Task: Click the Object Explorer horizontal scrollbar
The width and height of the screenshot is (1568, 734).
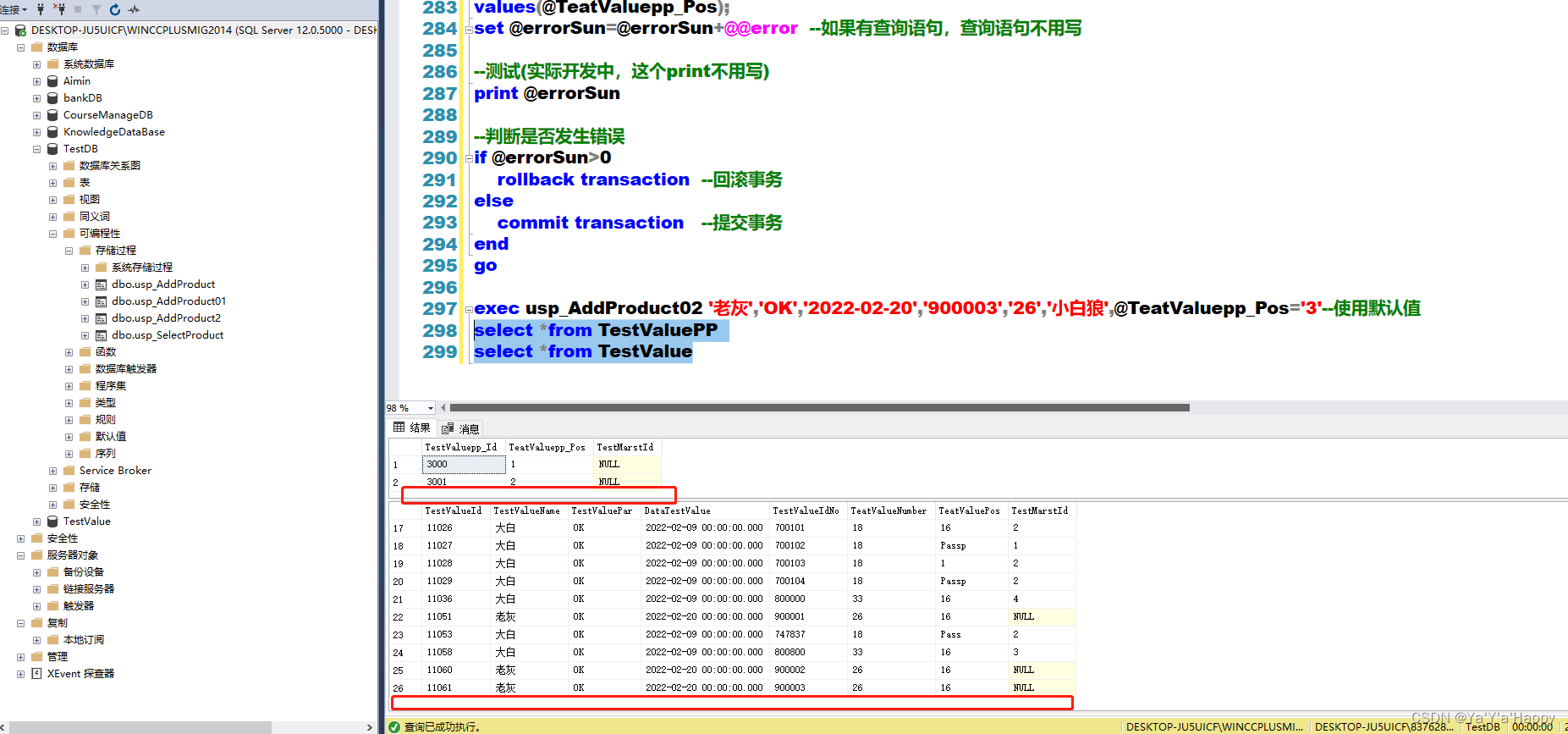Action: click(140, 727)
